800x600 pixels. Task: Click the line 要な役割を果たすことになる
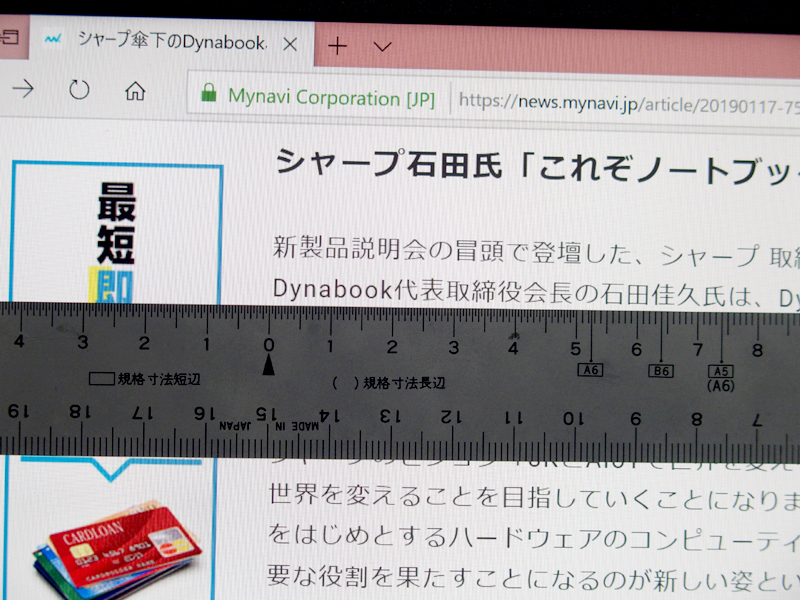(x=534, y=578)
